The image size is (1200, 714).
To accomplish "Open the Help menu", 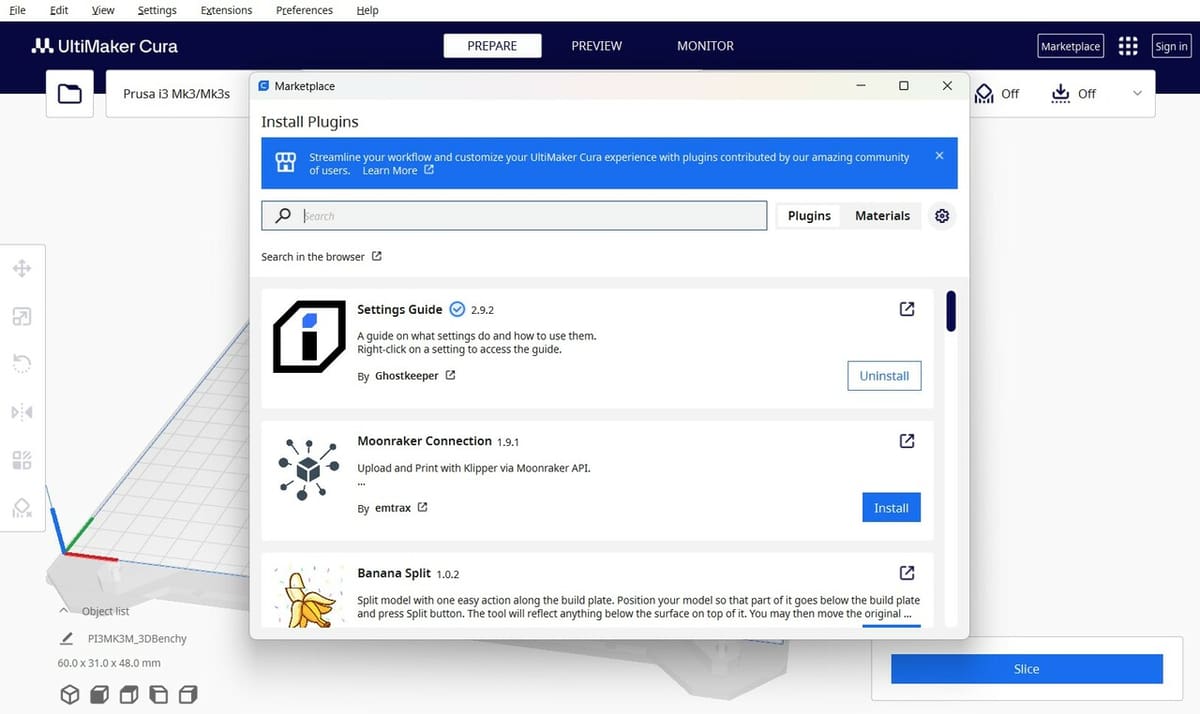I will click(367, 10).
